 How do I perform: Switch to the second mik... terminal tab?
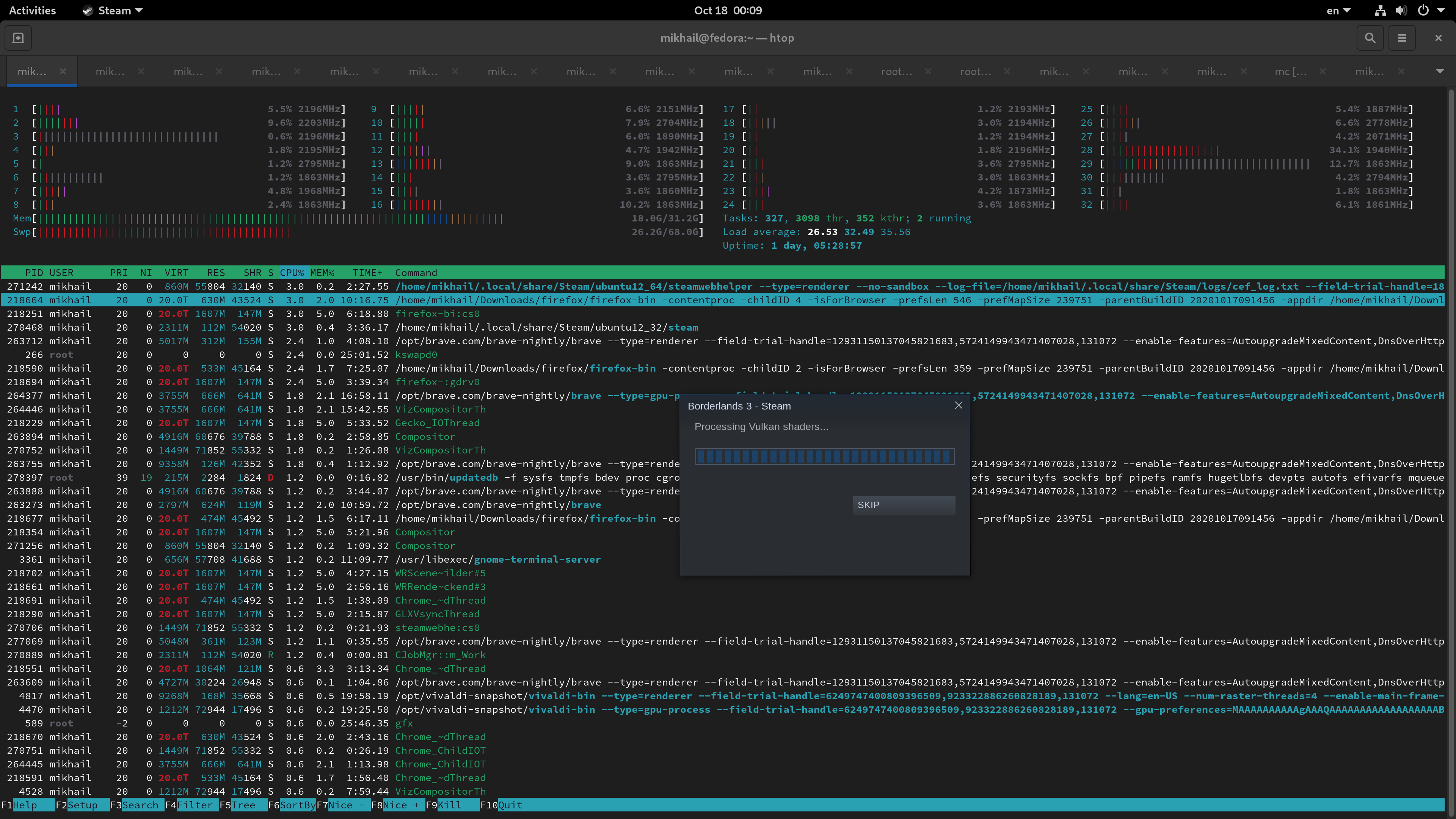coord(110,71)
